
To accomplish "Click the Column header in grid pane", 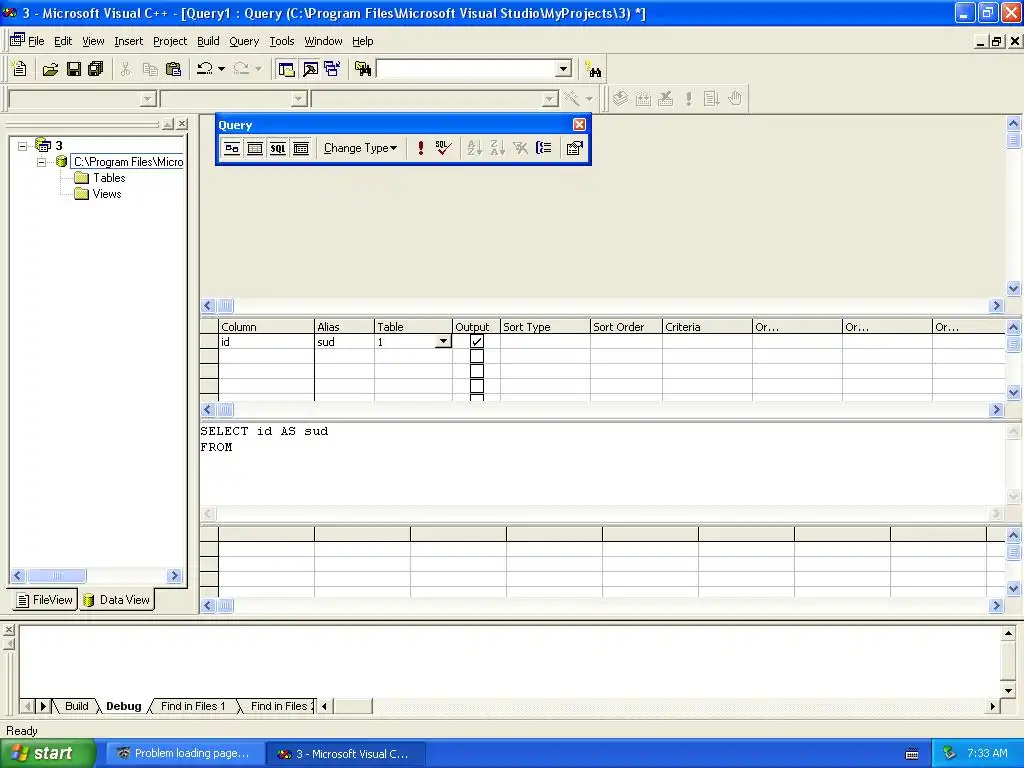I will [266, 327].
